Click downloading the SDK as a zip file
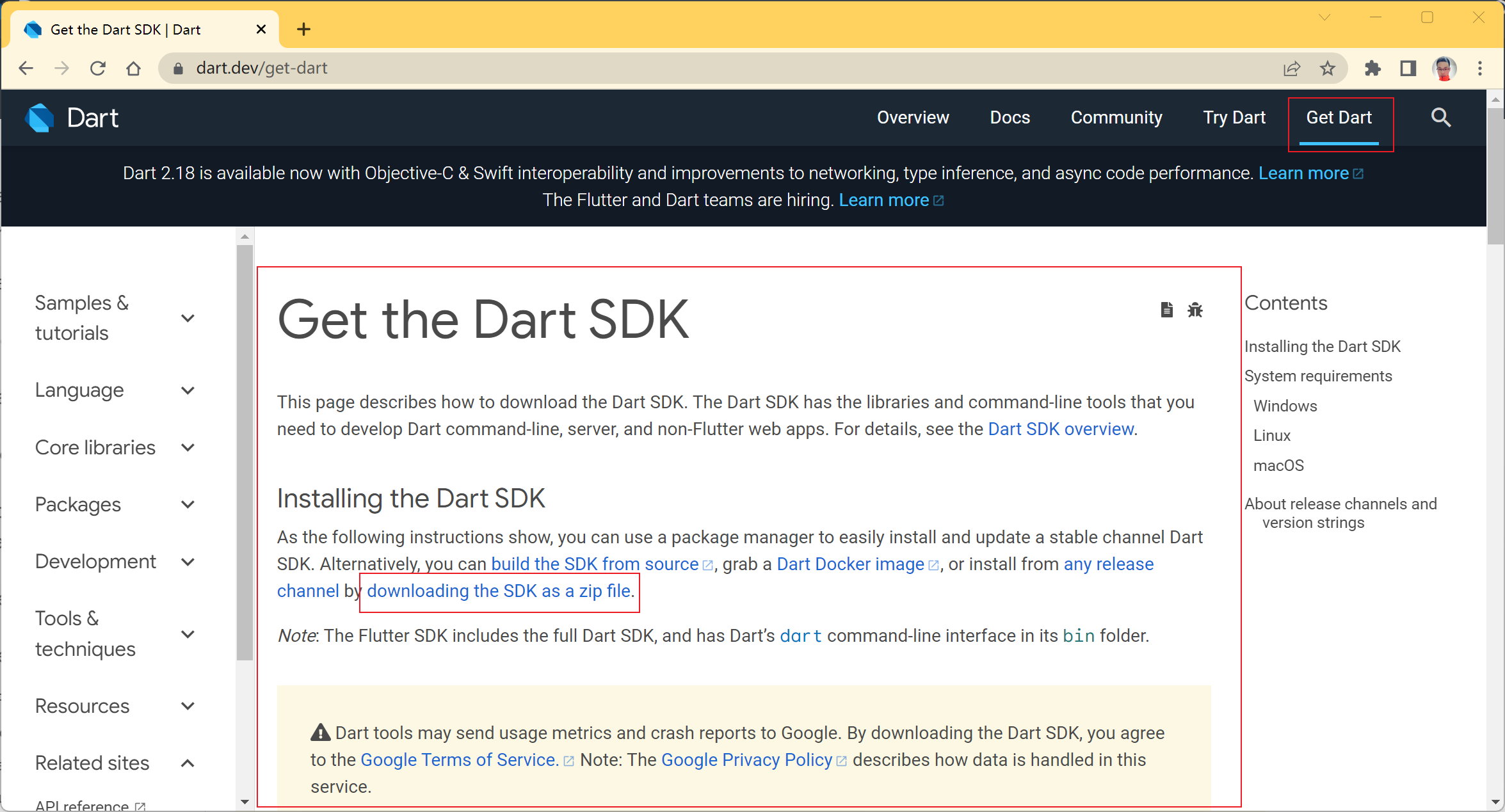1505x812 pixels. coord(499,591)
